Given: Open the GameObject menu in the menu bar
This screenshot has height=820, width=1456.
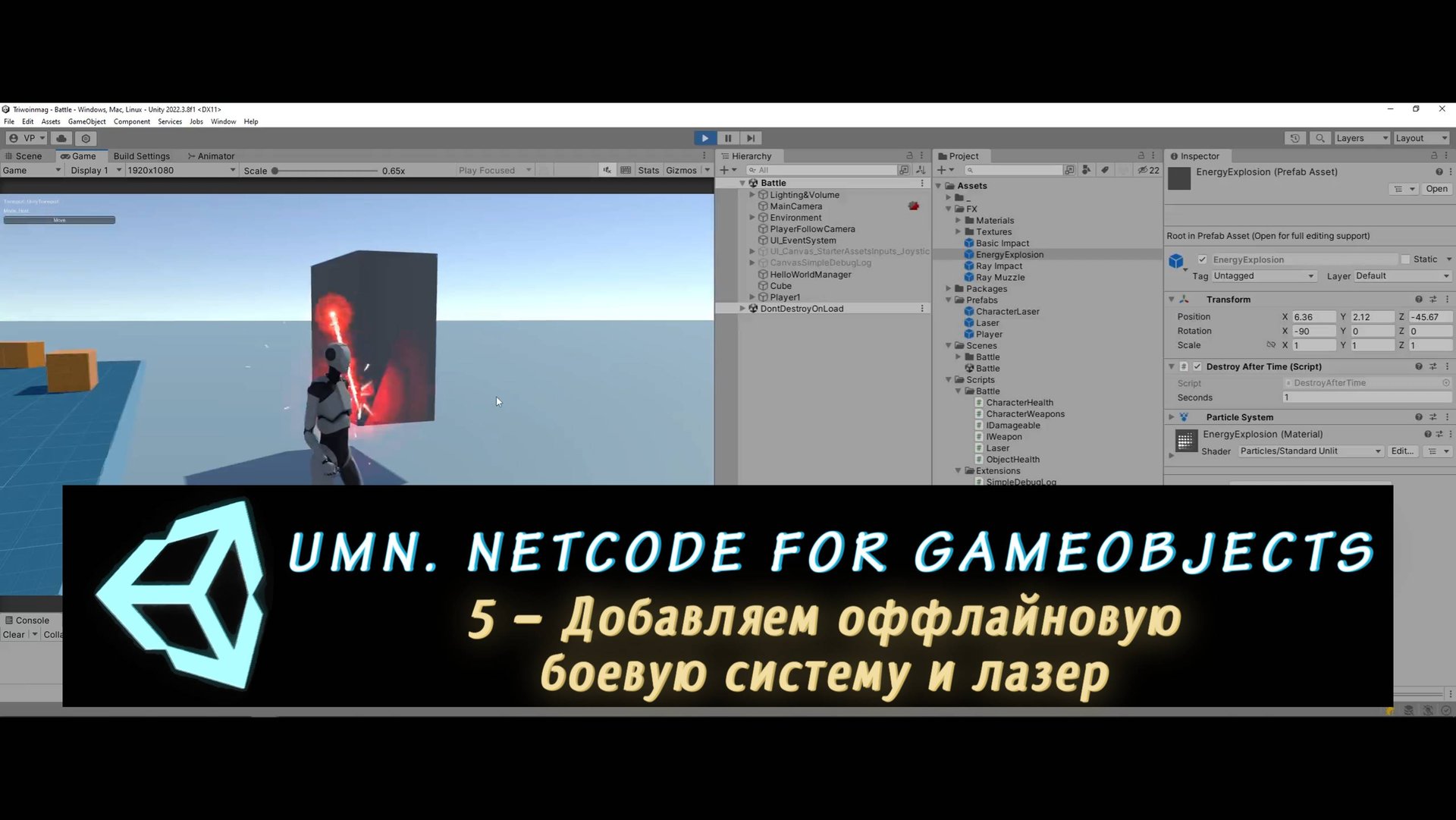Looking at the screenshot, I should 86,121.
